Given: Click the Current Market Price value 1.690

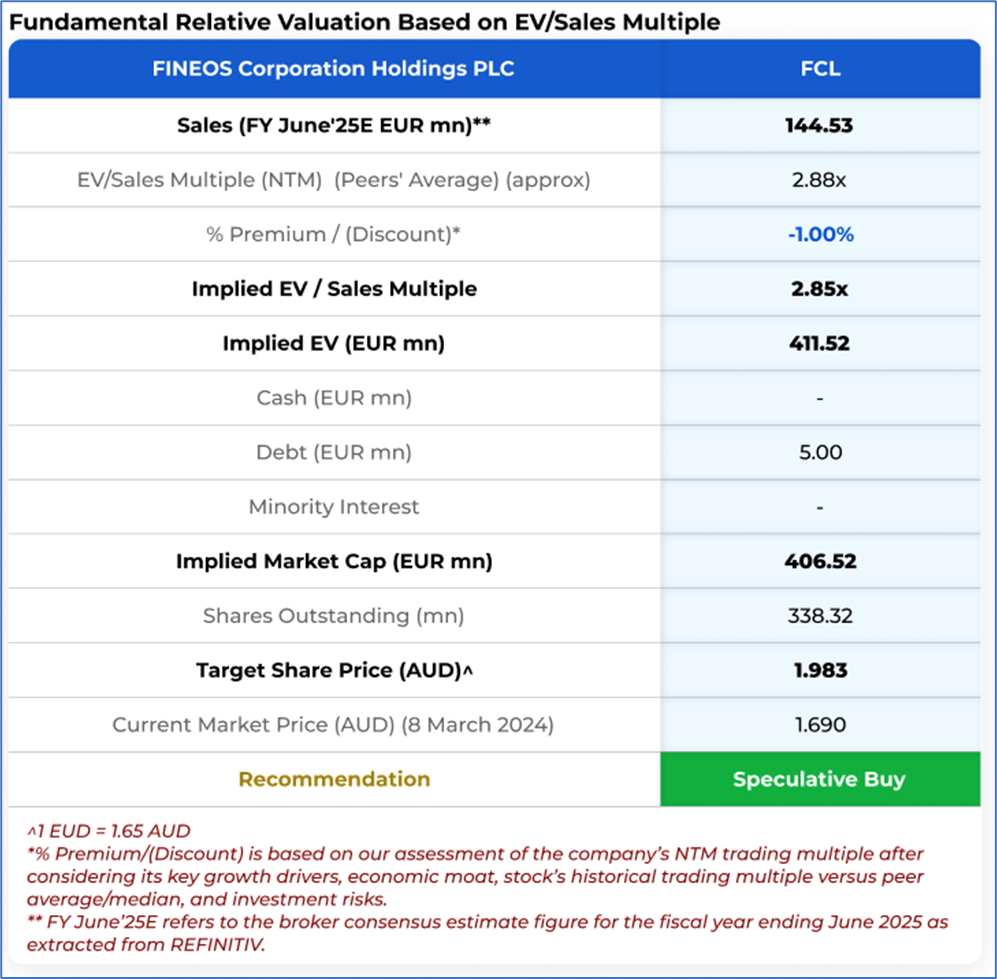Looking at the screenshot, I should pos(820,725).
